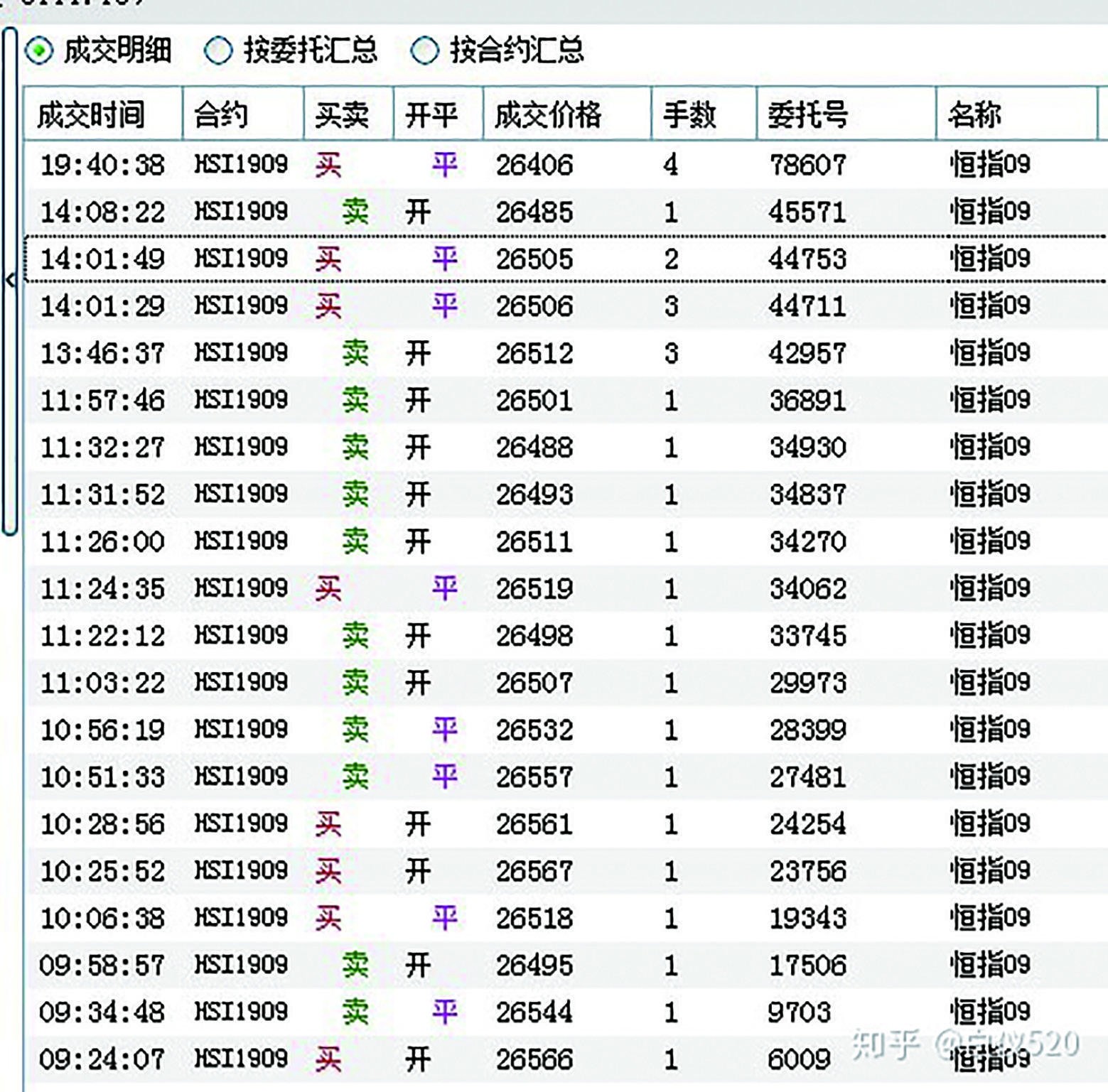Collapse the panel using the left edge arrow

(x=10, y=279)
